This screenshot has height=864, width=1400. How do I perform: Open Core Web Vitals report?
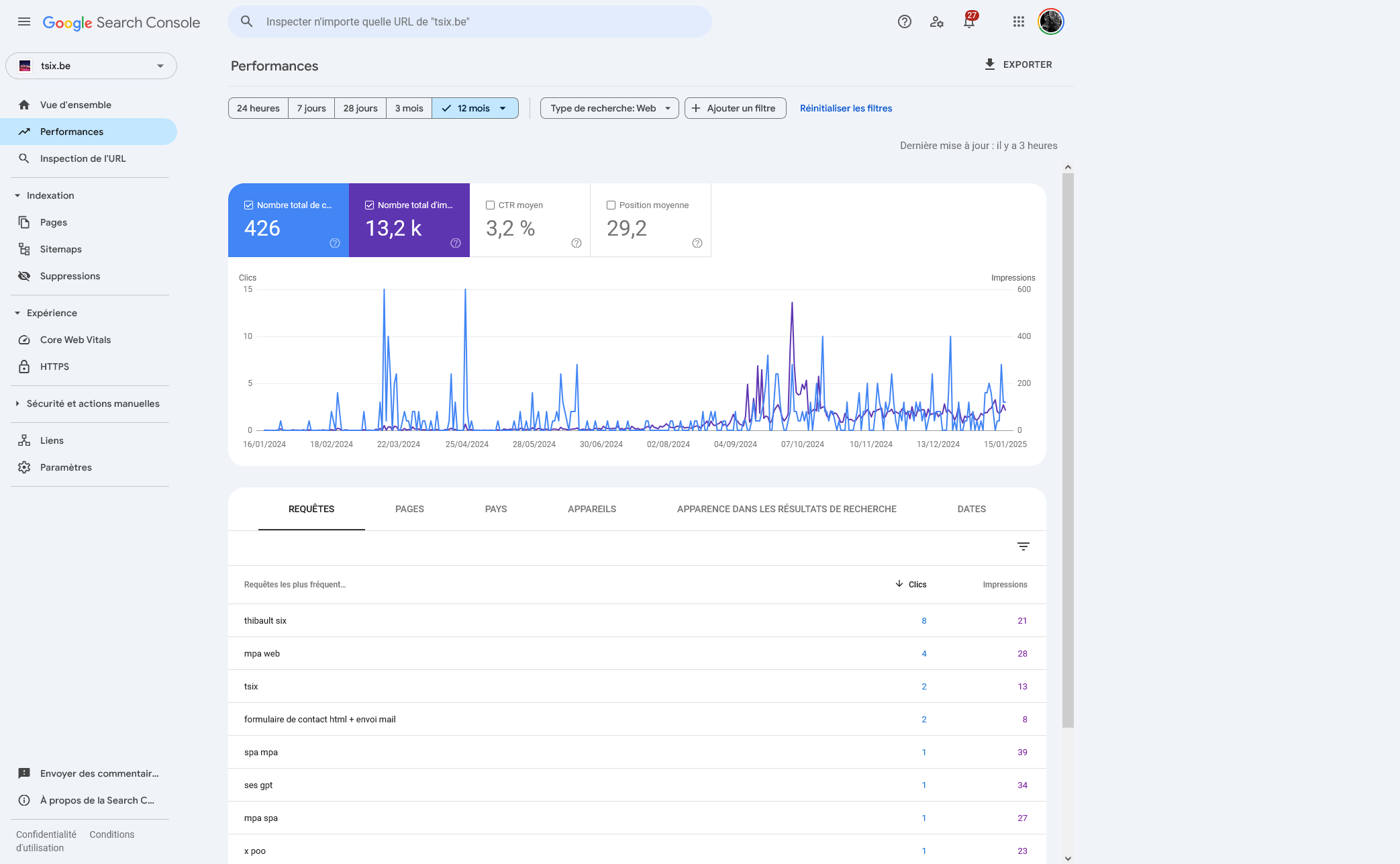(75, 340)
